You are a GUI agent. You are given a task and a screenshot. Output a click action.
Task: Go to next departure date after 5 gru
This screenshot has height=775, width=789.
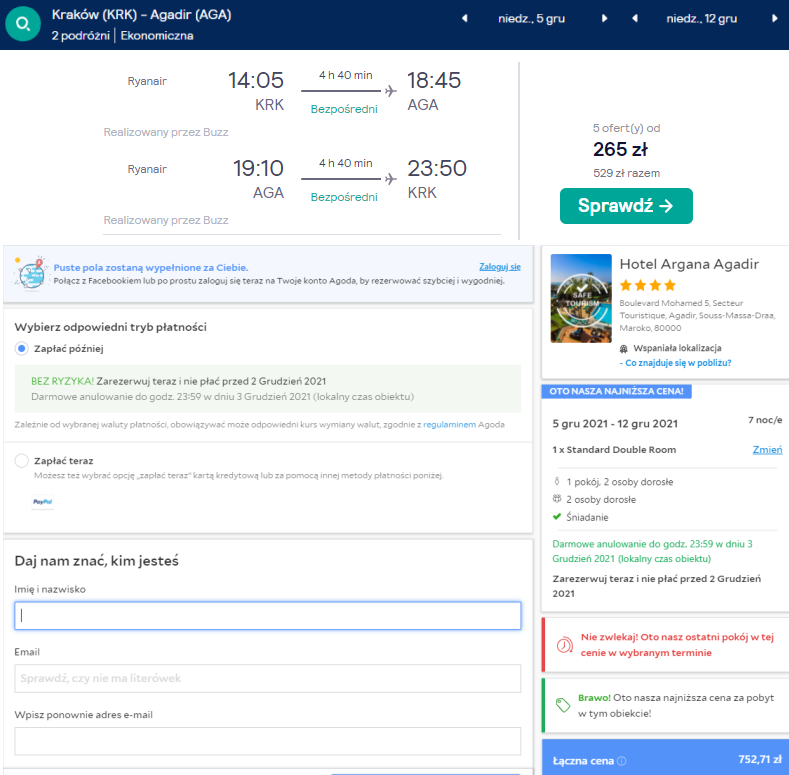tap(604, 19)
